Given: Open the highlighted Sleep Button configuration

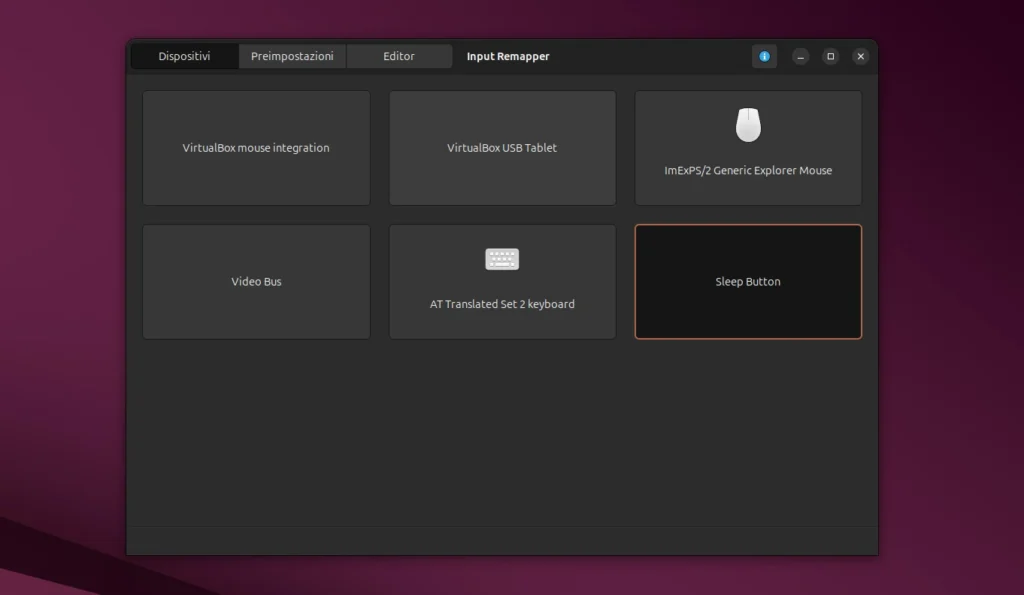Looking at the screenshot, I should click(747, 281).
